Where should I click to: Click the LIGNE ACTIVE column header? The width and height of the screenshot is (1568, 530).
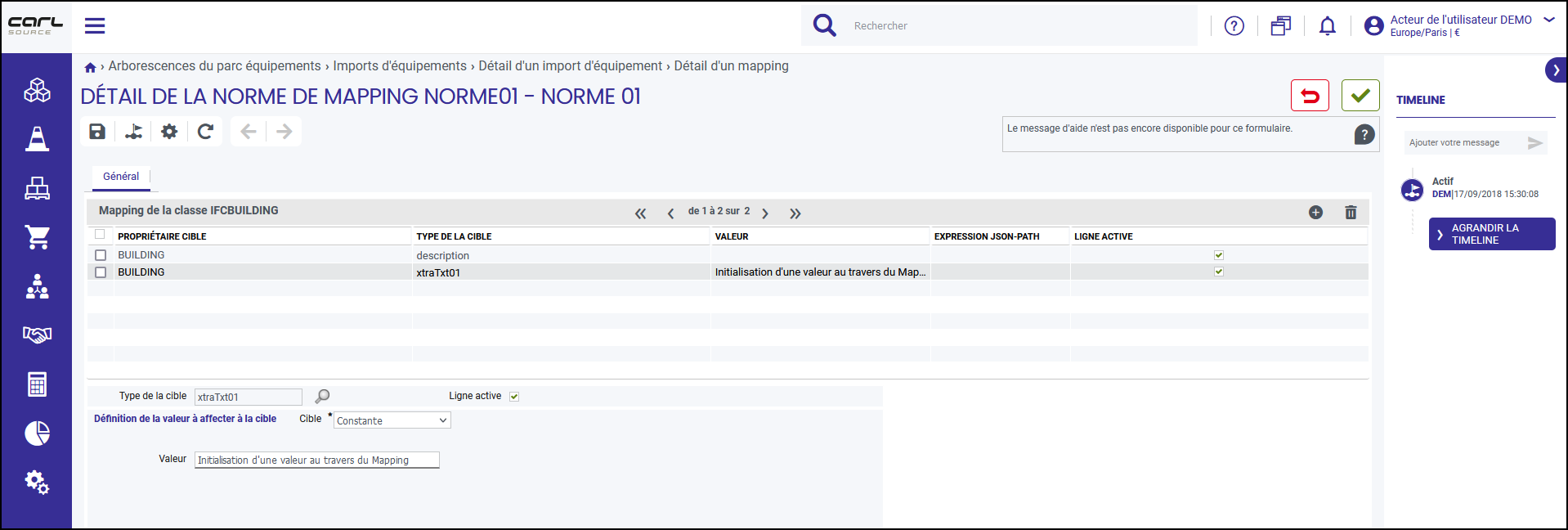(x=1104, y=236)
